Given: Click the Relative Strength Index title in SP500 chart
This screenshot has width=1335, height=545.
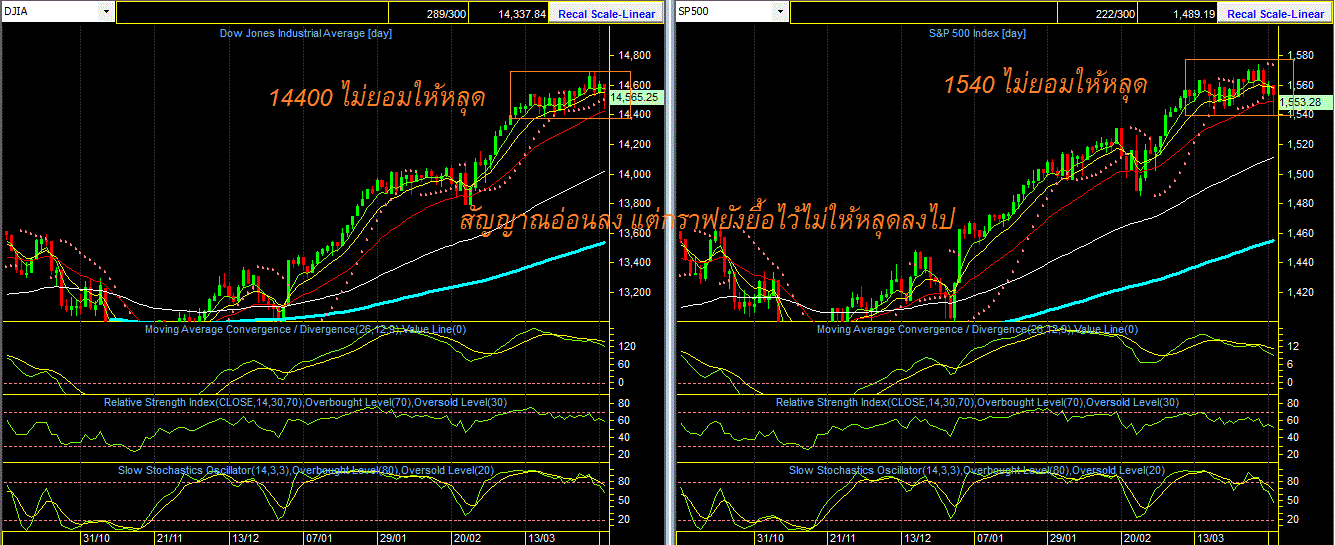Looking at the screenshot, I should click(x=977, y=401).
